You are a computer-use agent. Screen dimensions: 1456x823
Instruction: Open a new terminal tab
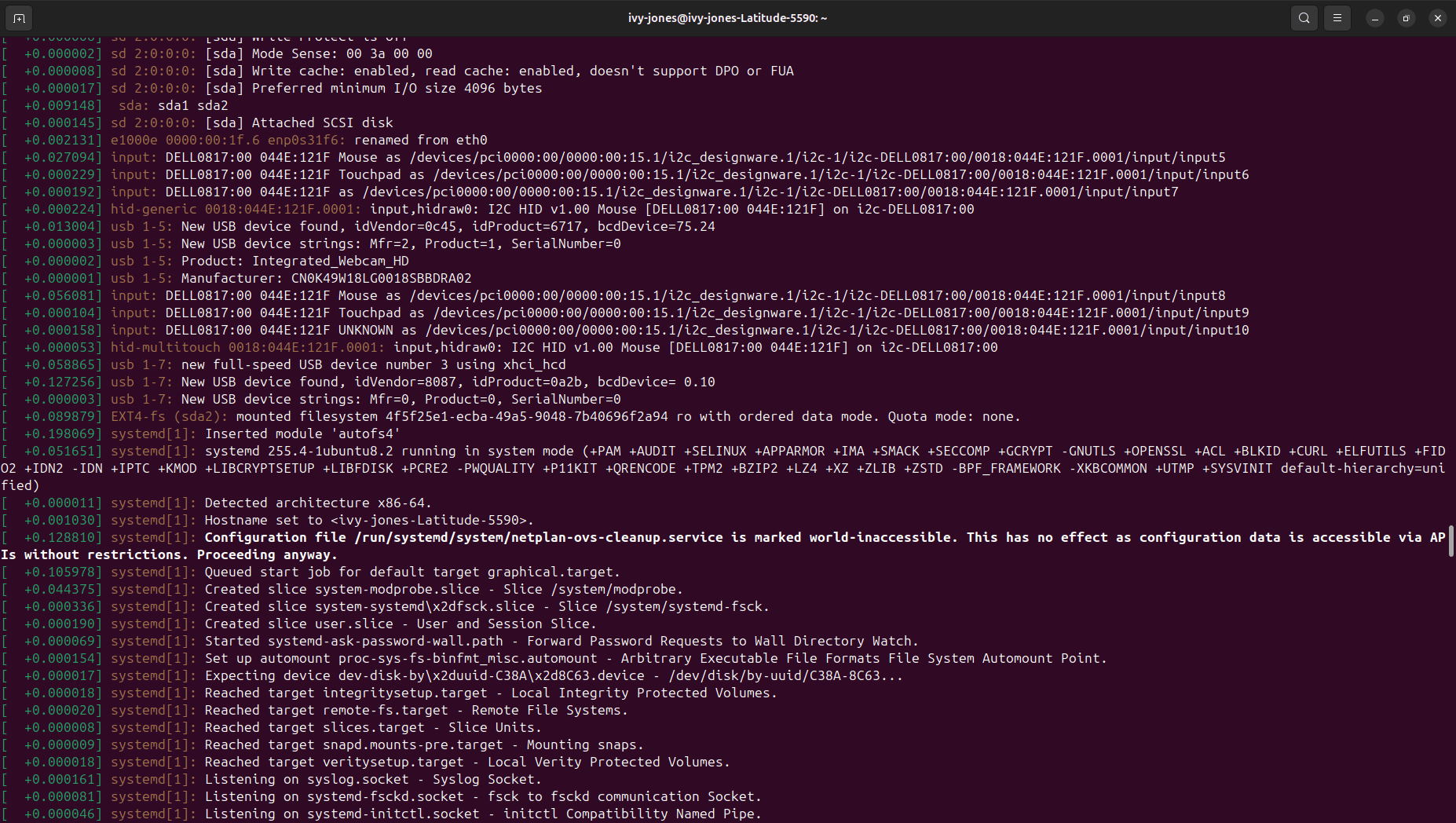[x=19, y=17]
